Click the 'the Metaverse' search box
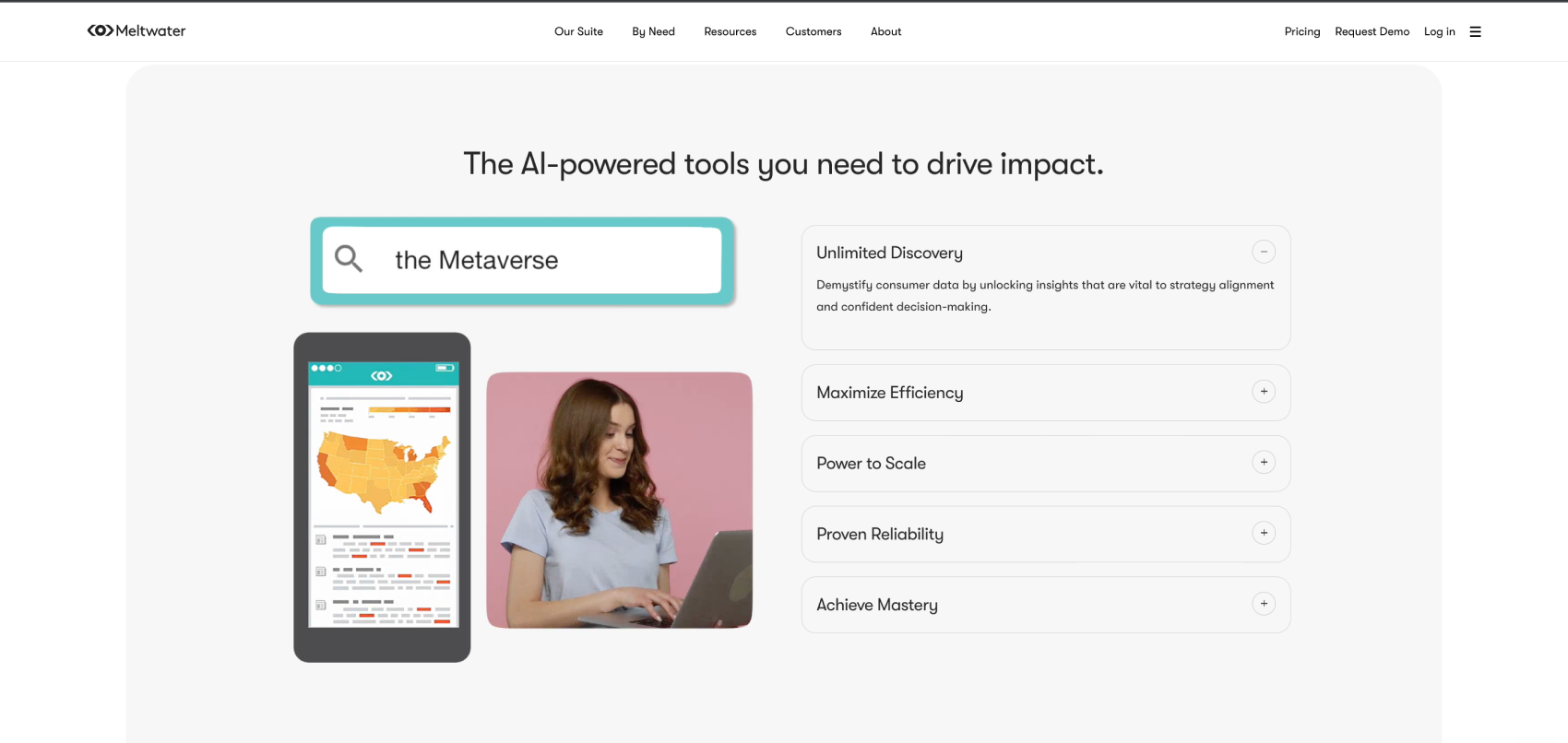 point(522,260)
